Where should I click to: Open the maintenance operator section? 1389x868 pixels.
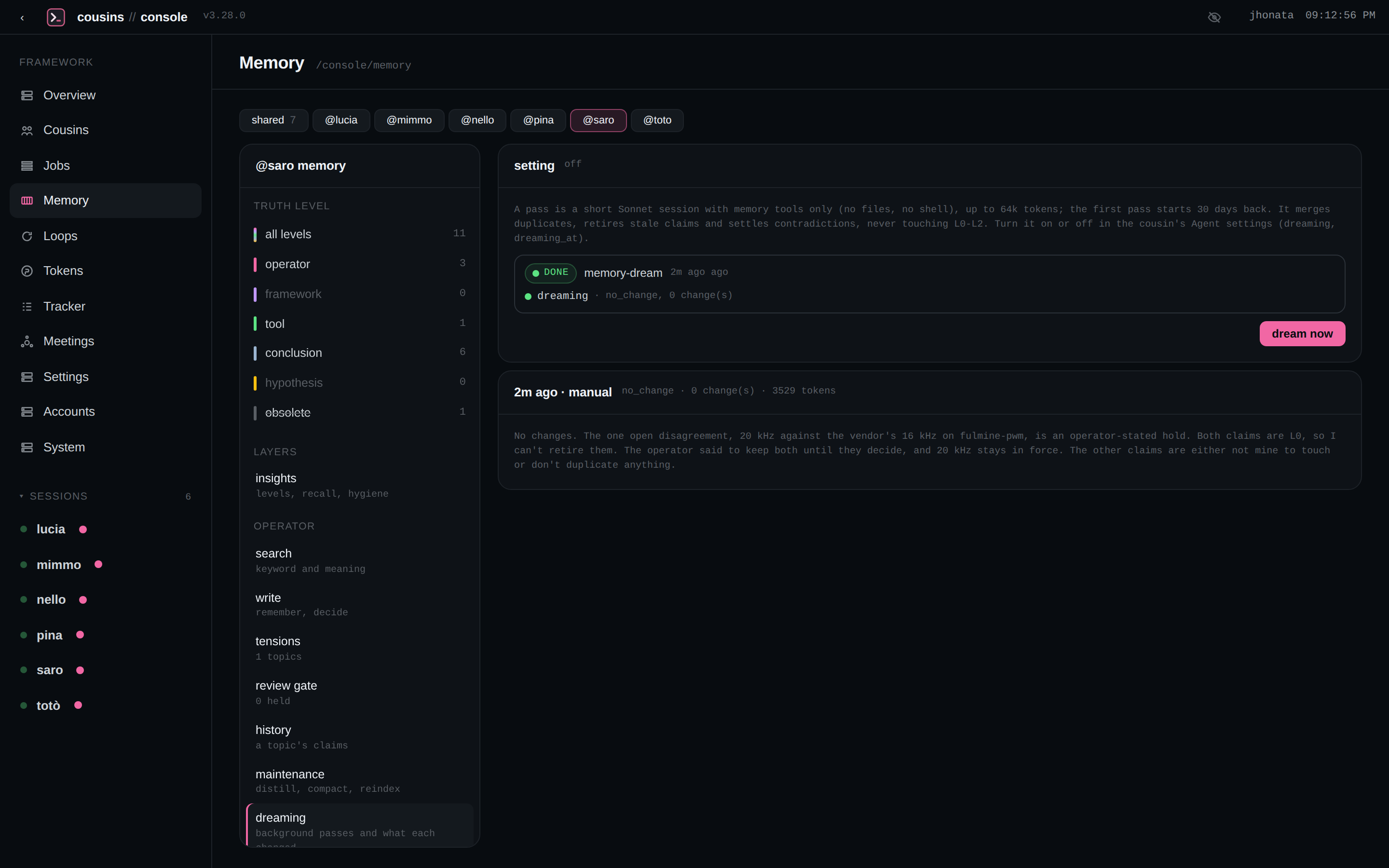click(x=359, y=781)
